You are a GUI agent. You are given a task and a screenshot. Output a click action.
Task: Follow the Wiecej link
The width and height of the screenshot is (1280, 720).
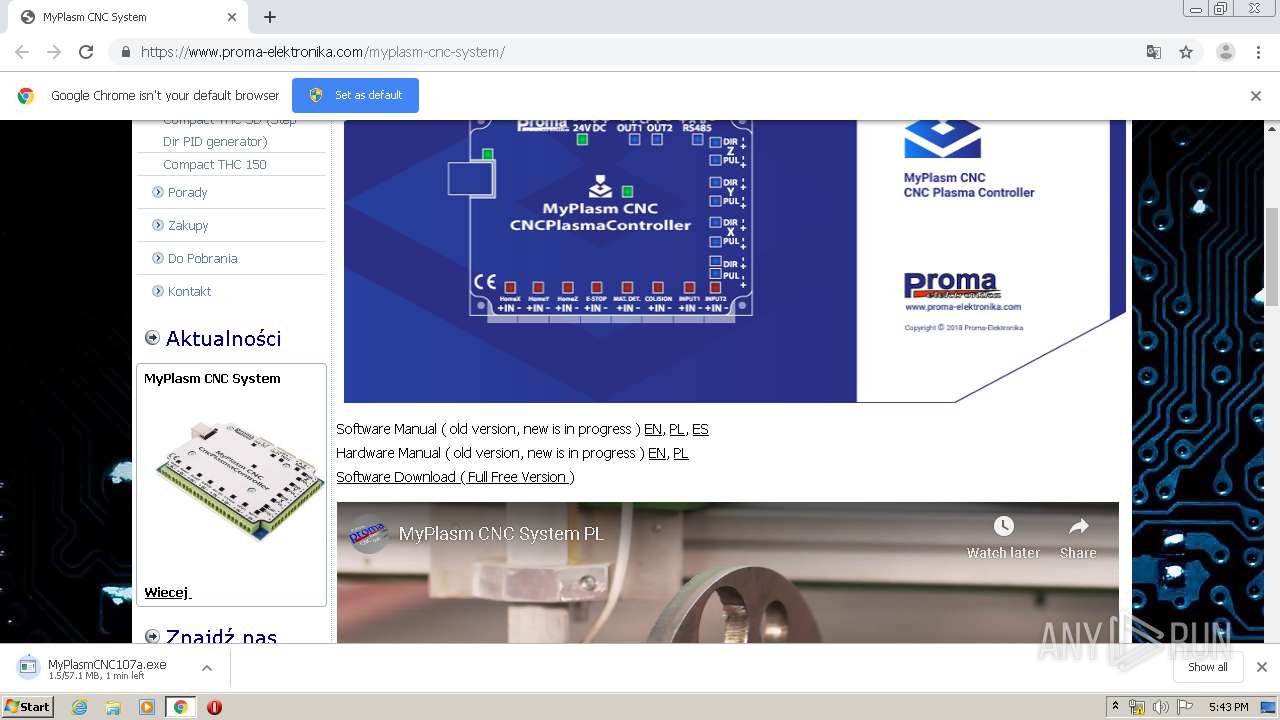click(167, 592)
